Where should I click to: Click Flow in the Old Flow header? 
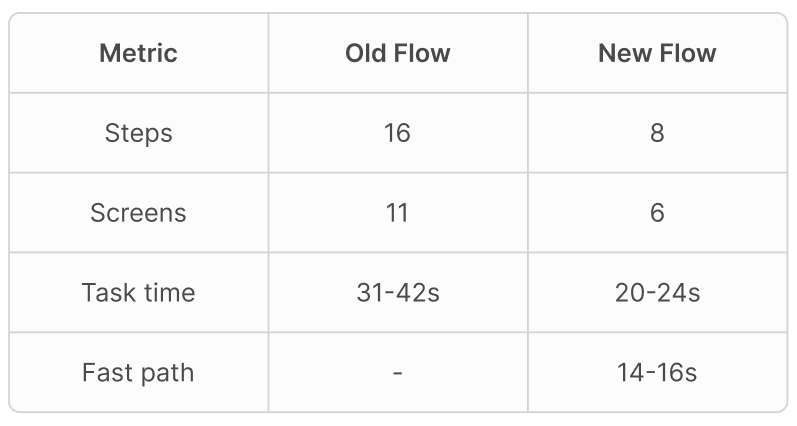[x=421, y=53]
